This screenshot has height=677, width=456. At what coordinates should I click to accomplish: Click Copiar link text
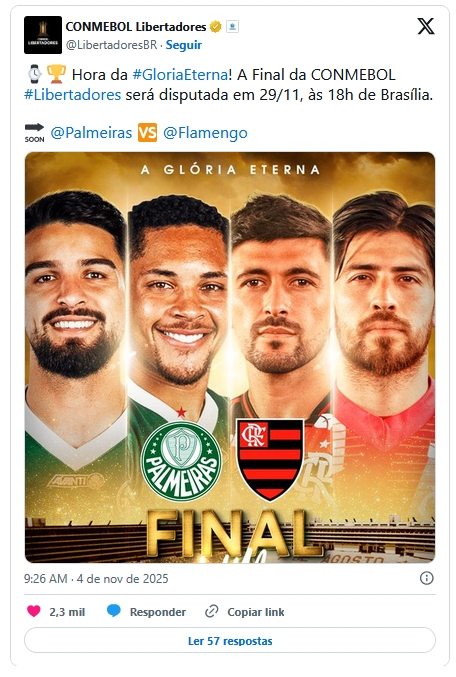pos(256,612)
